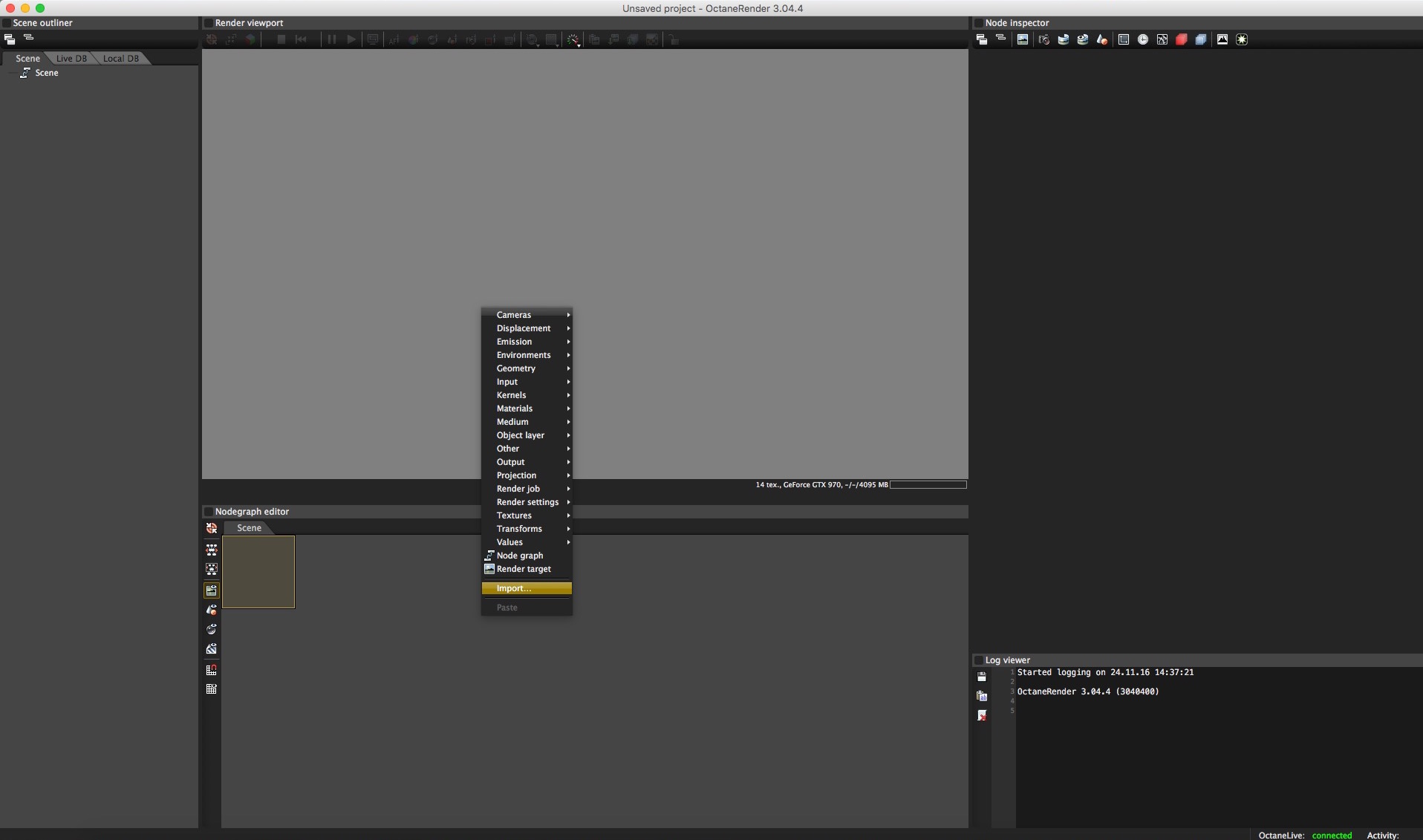The height and width of the screenshot is (840, 1423).
Task: Toggle sphere material preview in Nodegraph sidebar
Action: coord(212,629)
